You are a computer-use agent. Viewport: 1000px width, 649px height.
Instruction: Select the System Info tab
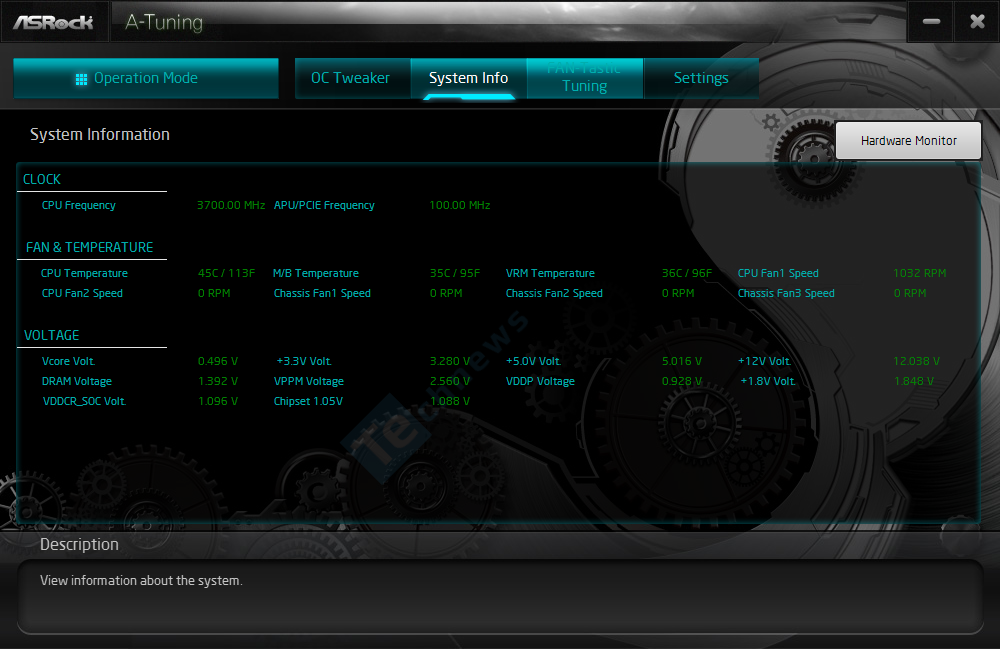[x=469, y=78]
